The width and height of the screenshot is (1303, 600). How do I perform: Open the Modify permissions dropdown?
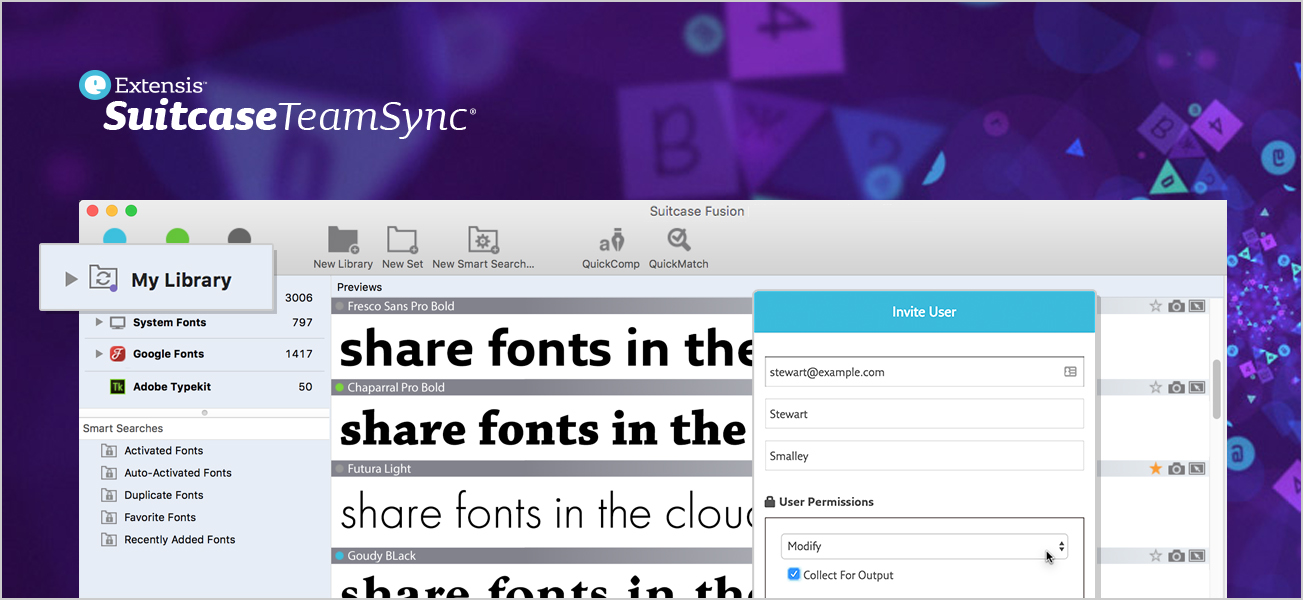(924, 546)
